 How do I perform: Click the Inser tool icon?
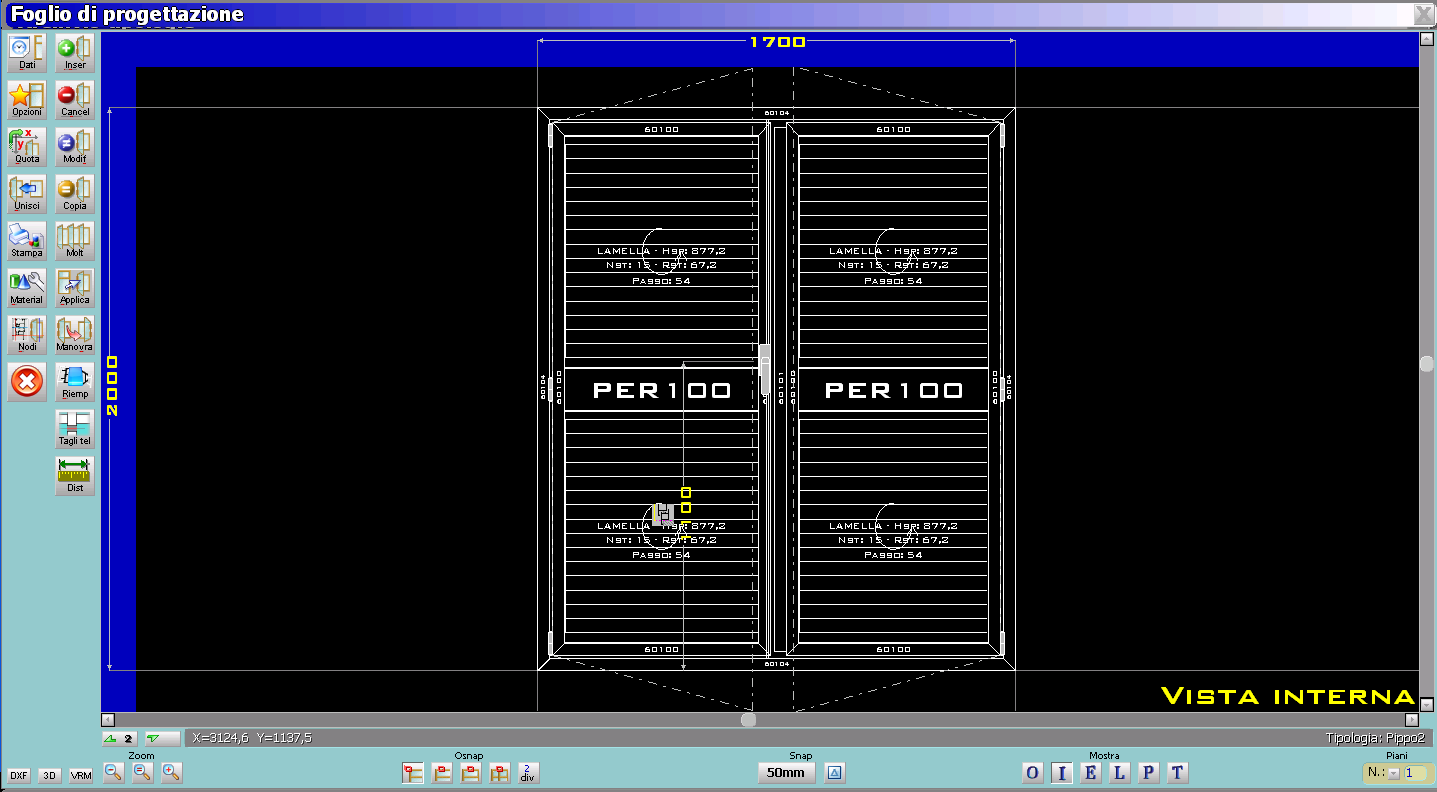(75, 53)
